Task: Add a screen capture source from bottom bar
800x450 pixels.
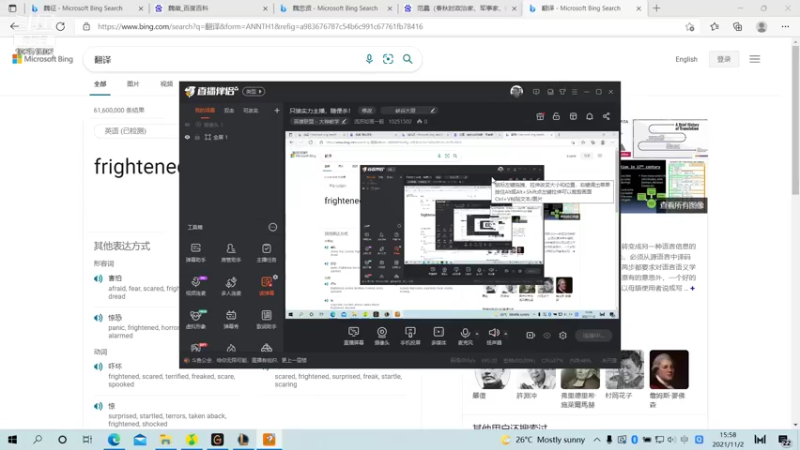Action: (x=353, y=336)
